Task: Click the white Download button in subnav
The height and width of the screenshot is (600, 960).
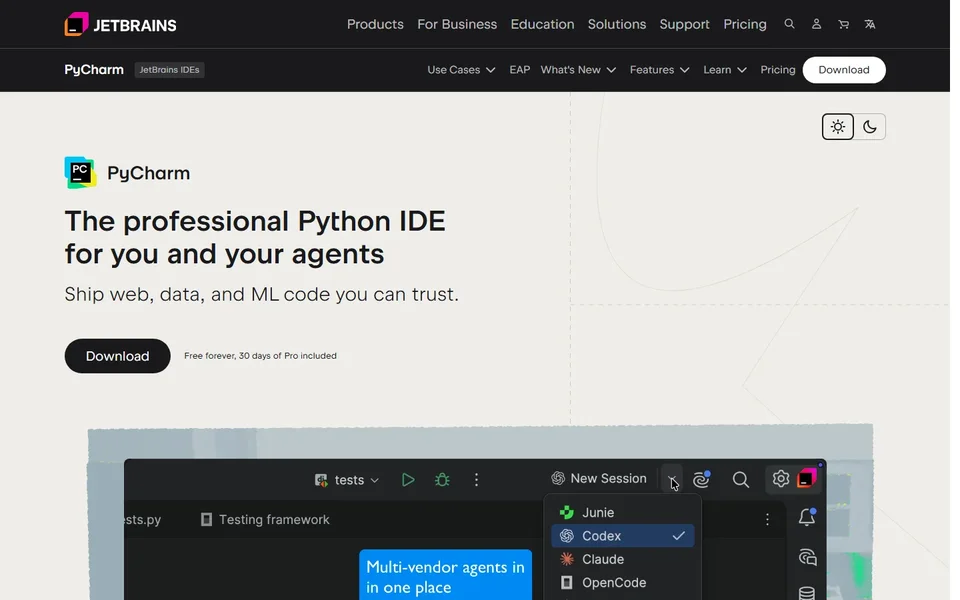Action: pos(844,70)
